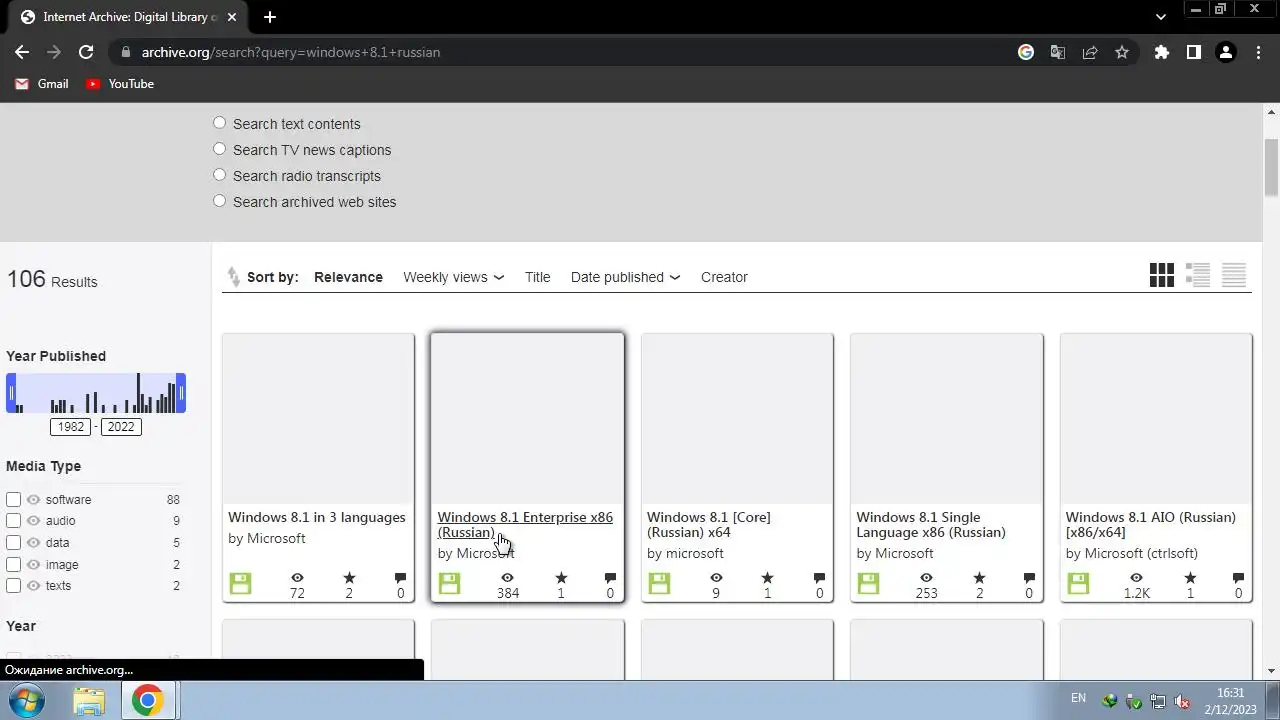Click the address bar URL
The image size is (1280, 720).
tap(291, 52)
